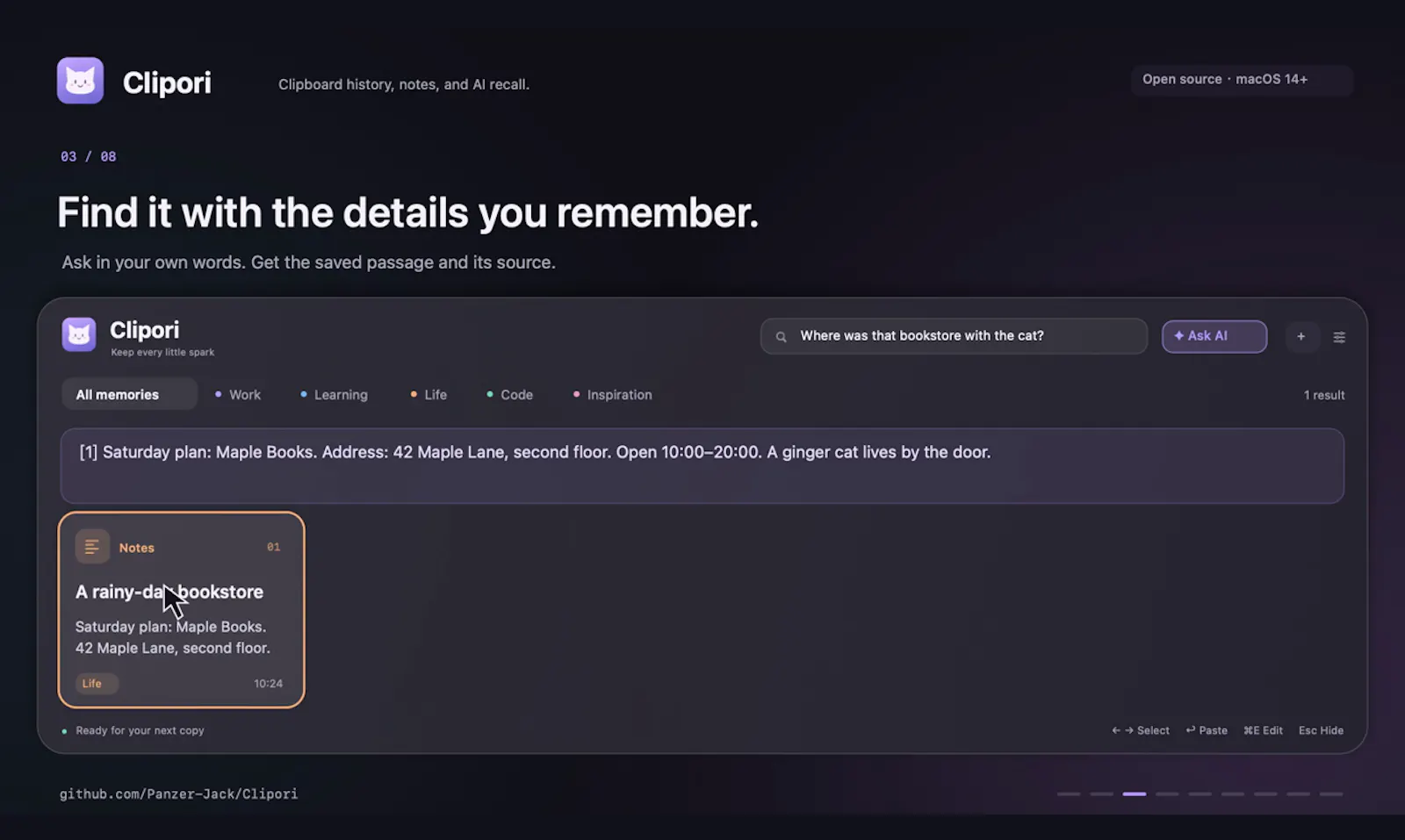Open the list menu icon beside the plus button
This screenshot has height=840, width=1405.
coord(1339,337)
